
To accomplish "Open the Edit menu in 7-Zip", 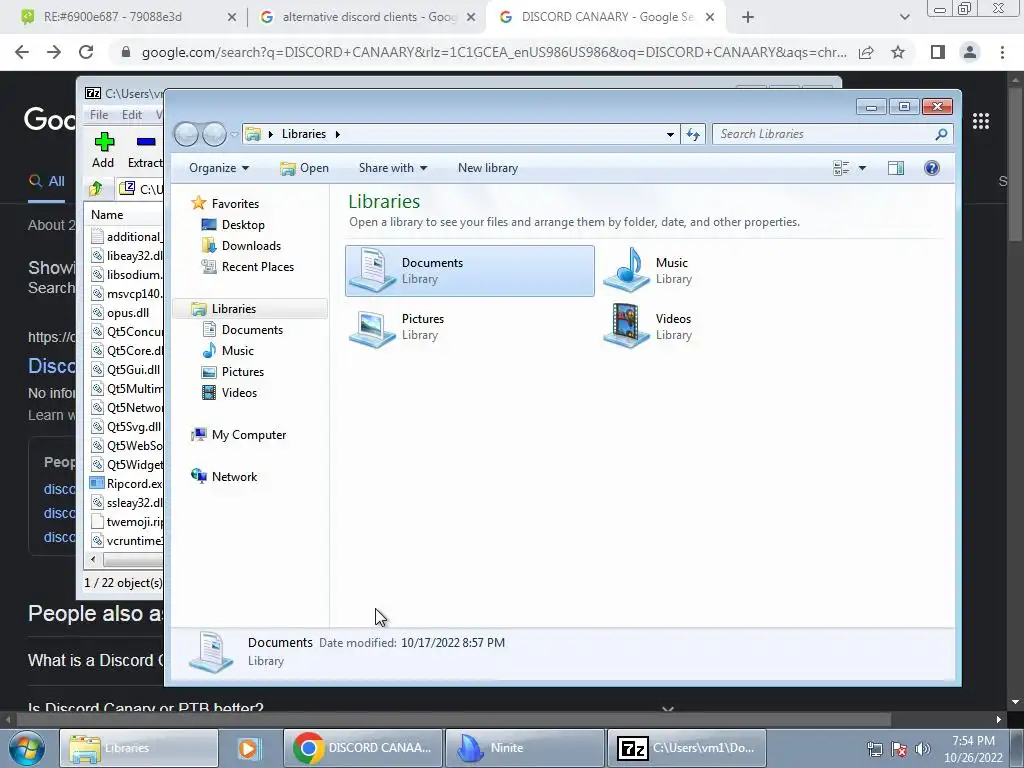I will [132, 115].
